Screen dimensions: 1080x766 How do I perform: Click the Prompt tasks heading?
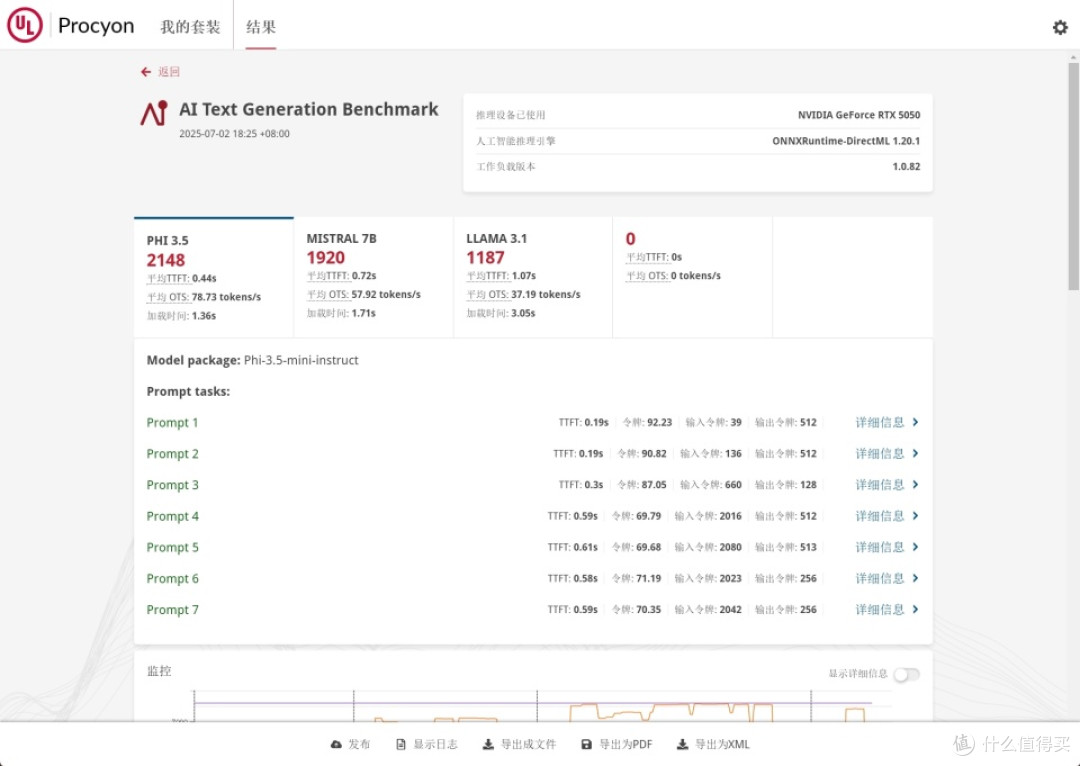pyautogui.click(x=188, y=391)
